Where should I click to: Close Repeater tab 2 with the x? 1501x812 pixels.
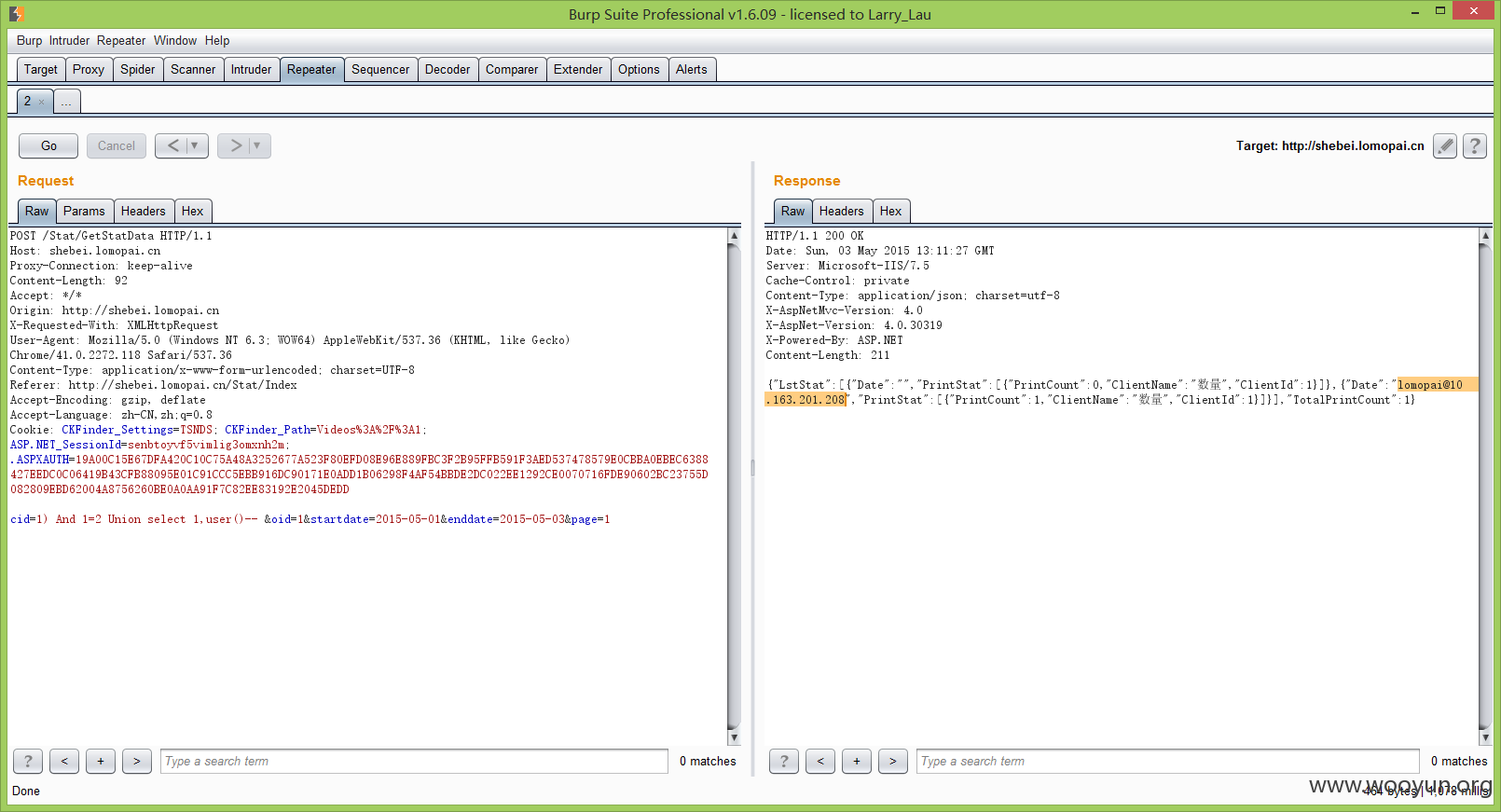41,103
